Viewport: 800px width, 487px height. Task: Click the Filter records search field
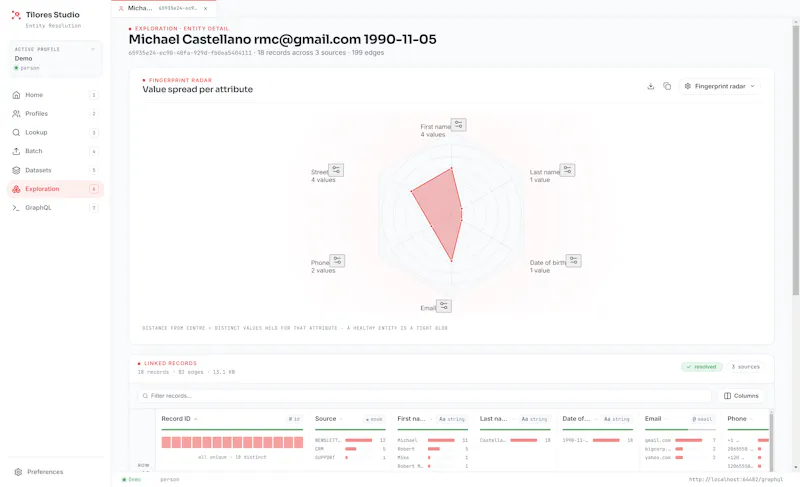424,396
